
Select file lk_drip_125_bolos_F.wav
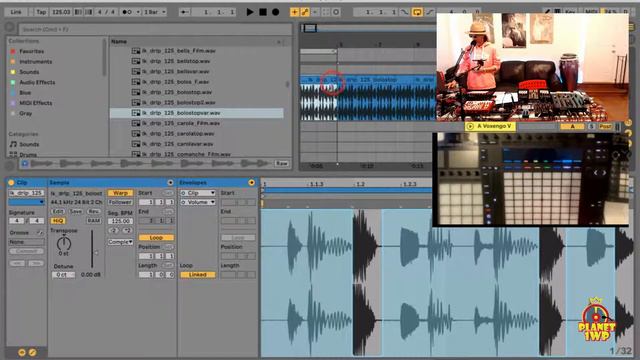176,82
